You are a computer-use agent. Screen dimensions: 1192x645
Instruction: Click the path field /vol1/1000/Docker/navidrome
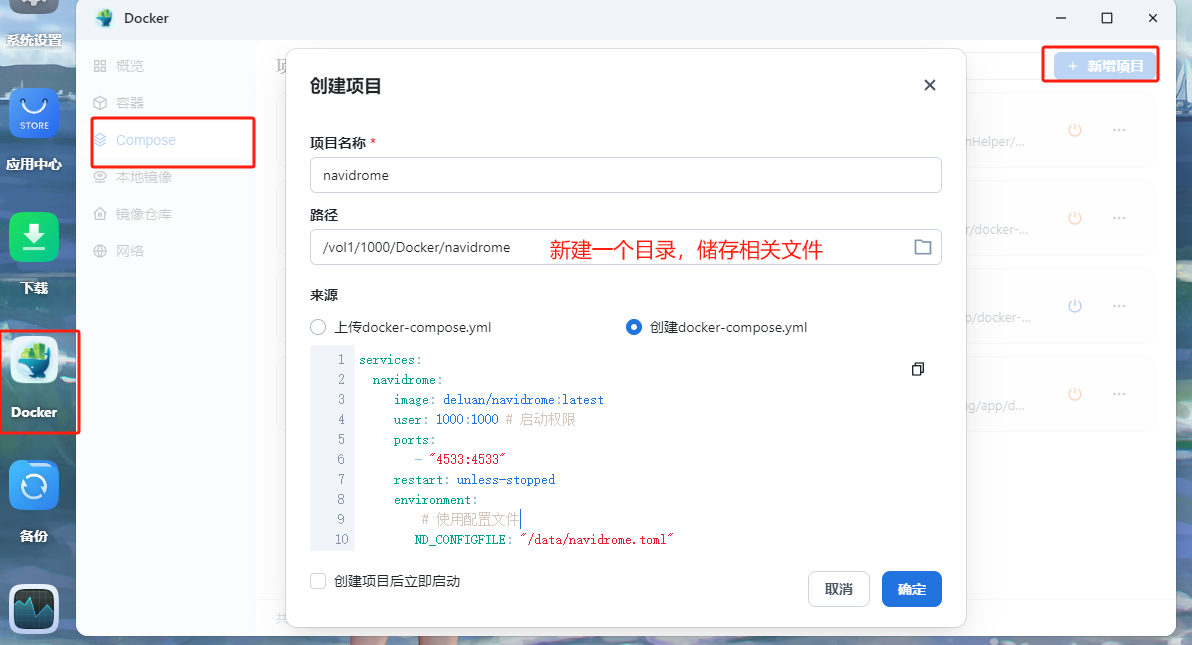click(x=626, y=247)
